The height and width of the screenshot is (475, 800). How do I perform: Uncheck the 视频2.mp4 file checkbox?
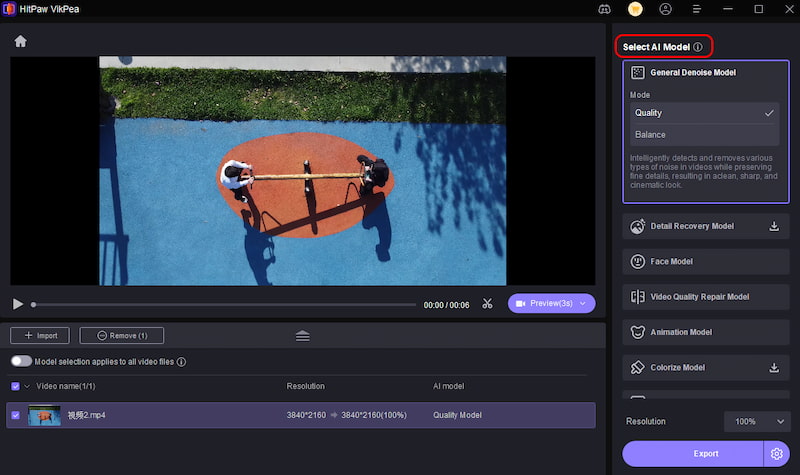15,415
